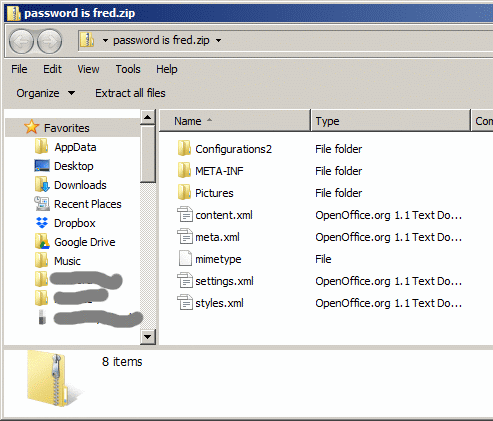
Task: Select the content.xml file icon
Action: tap(185, 214)
